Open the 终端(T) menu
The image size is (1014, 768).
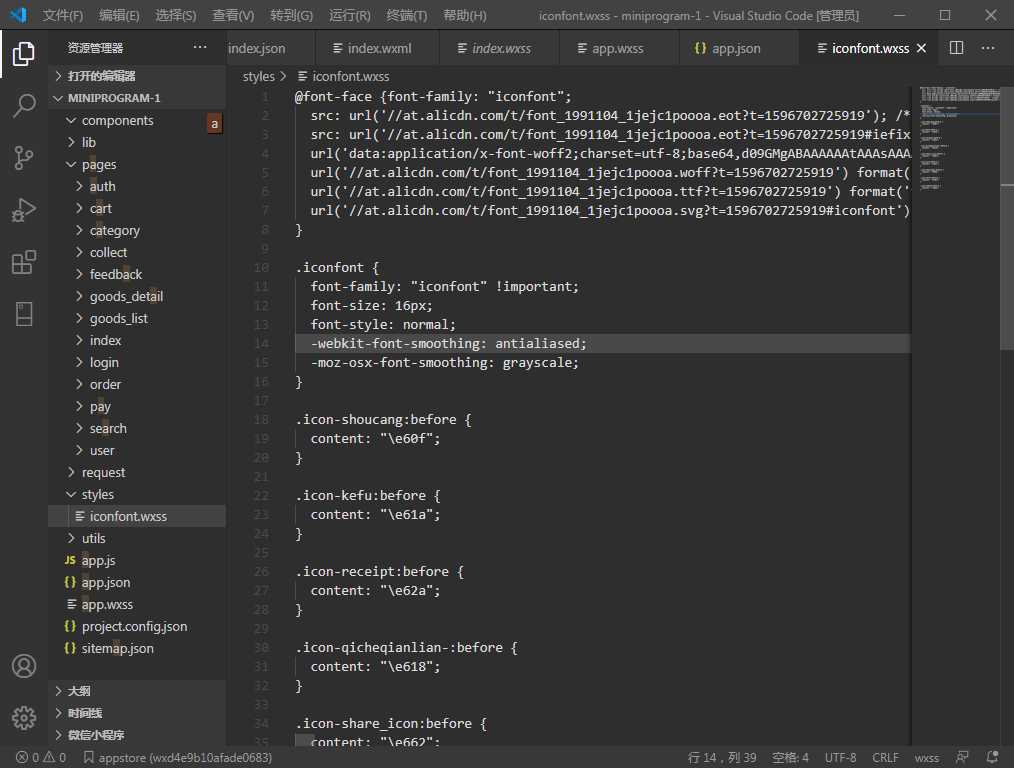coord(407,15)
